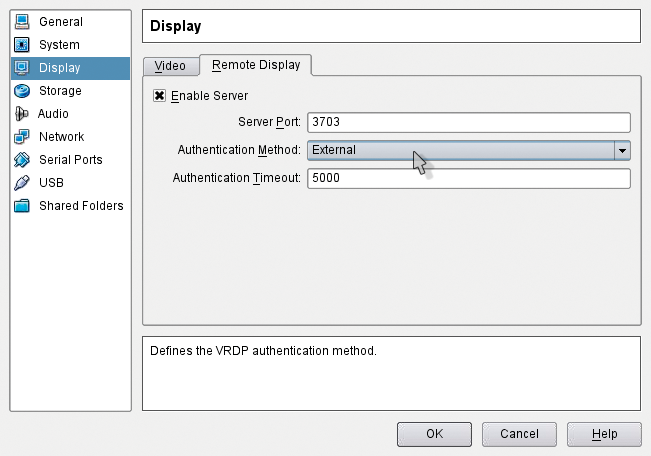Select the System chip icon
651x456 pixels.
pyautogui.click(x=22, y=44)
